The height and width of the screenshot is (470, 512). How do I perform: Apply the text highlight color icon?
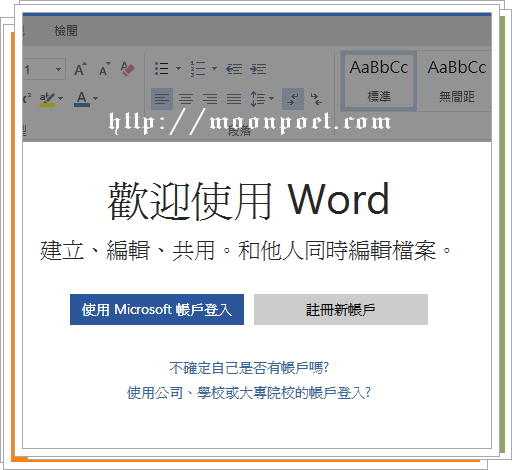[x=47, y=99]
